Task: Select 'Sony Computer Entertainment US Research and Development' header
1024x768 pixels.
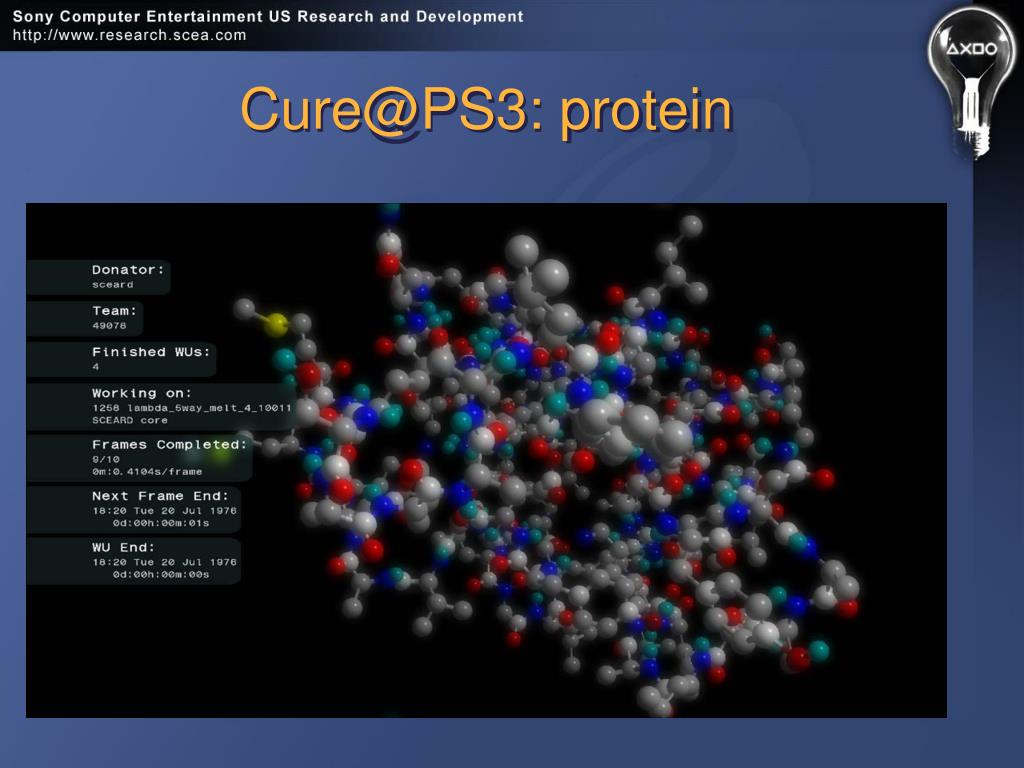Action: 268,16
